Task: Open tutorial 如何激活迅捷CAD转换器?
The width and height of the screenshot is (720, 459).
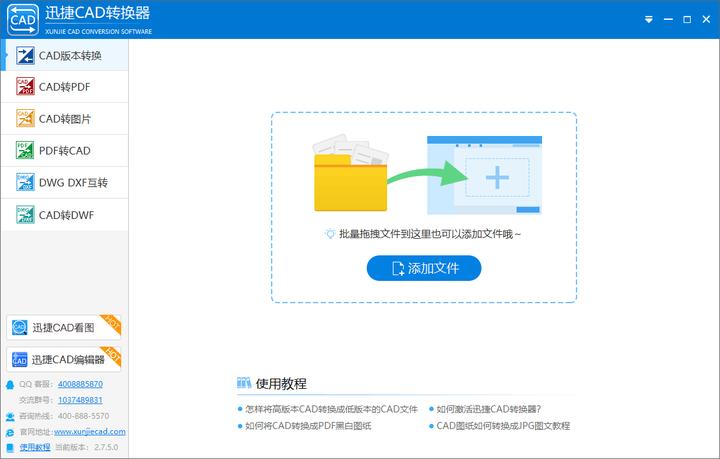Action: click(x=489, y=409)
